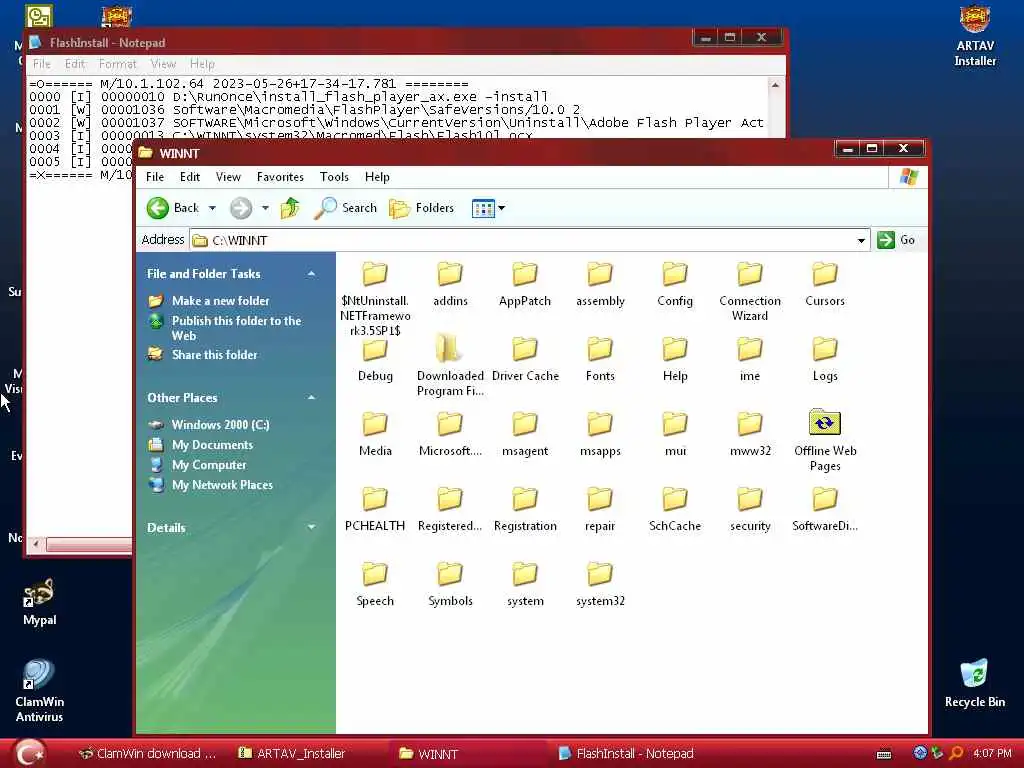The width and height of the screenshot is (1024, 768).
Task: Go to My Computer
Action: tap(209, 465)
